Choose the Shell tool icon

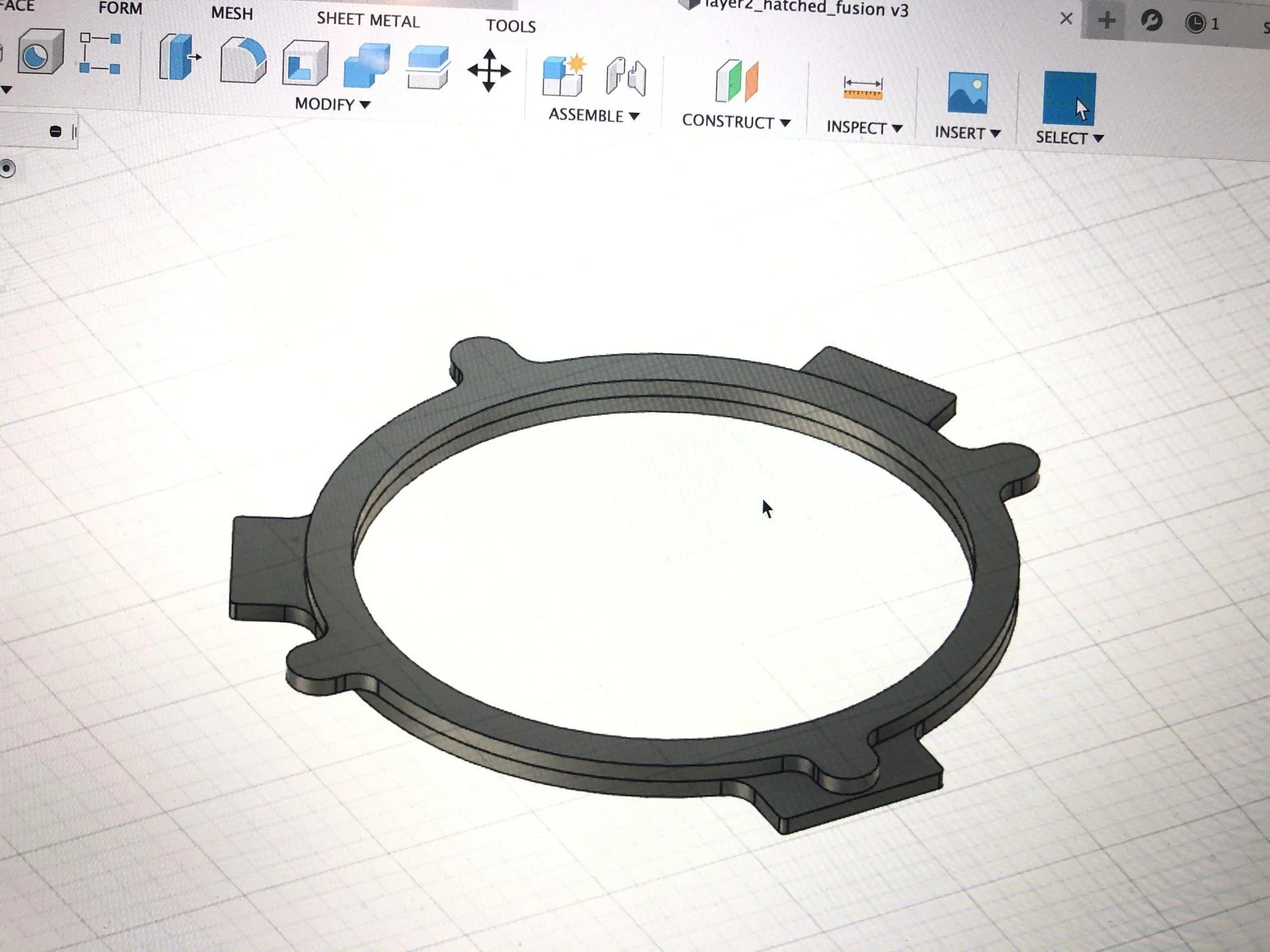point(305,63)
